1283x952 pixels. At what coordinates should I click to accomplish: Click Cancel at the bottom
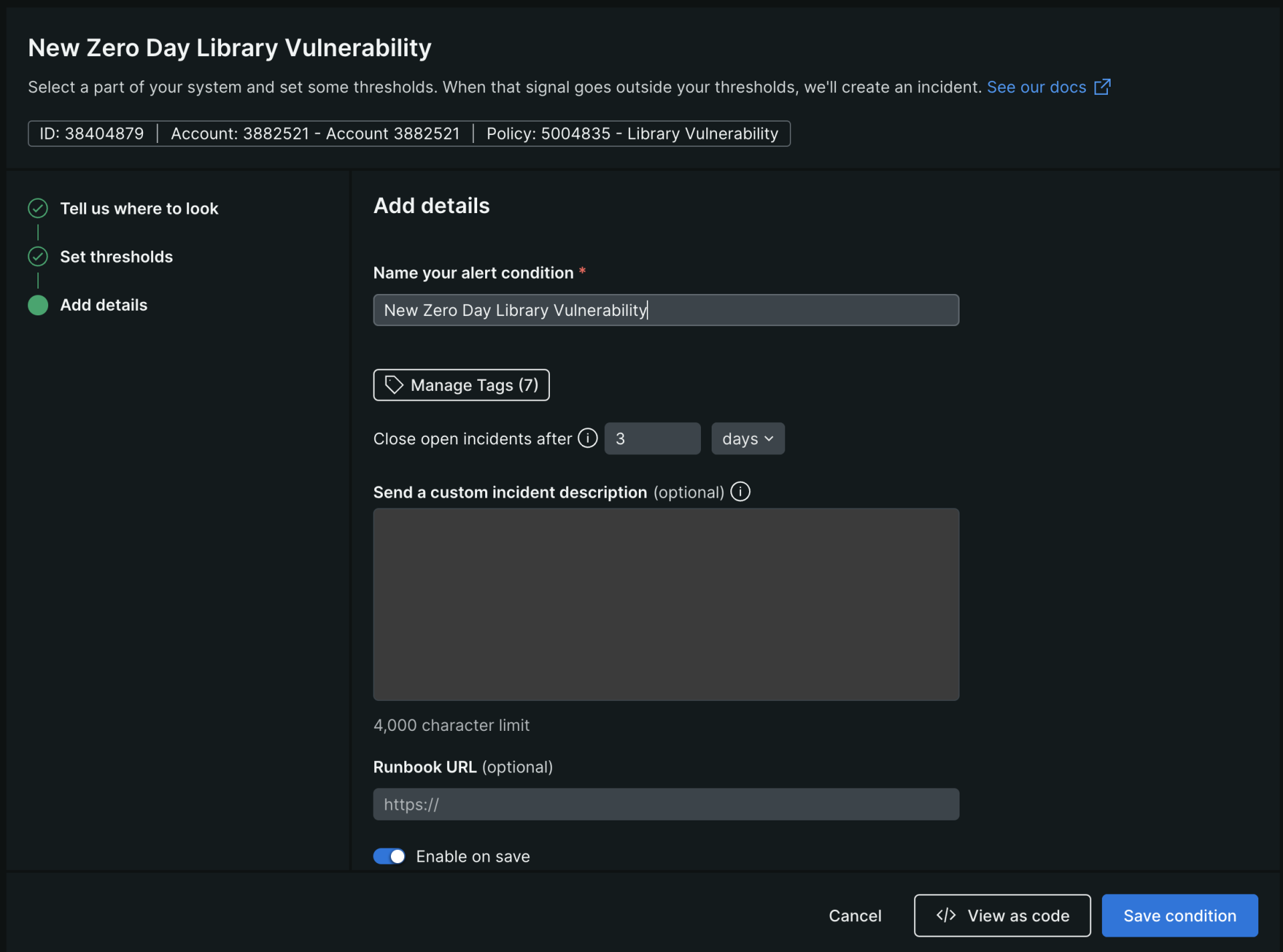(855, 915)
